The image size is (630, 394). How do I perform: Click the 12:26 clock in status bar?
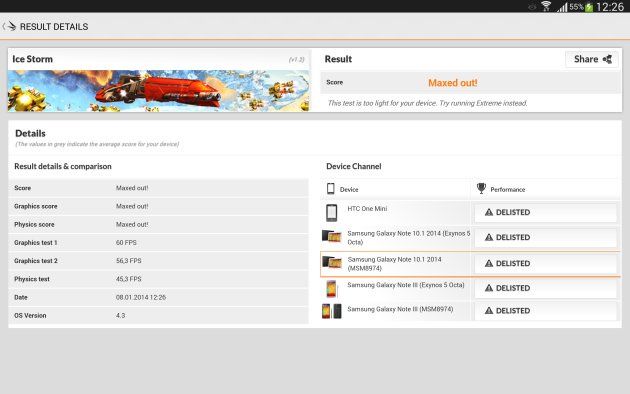pyautogui.click(x=610, y=7)
